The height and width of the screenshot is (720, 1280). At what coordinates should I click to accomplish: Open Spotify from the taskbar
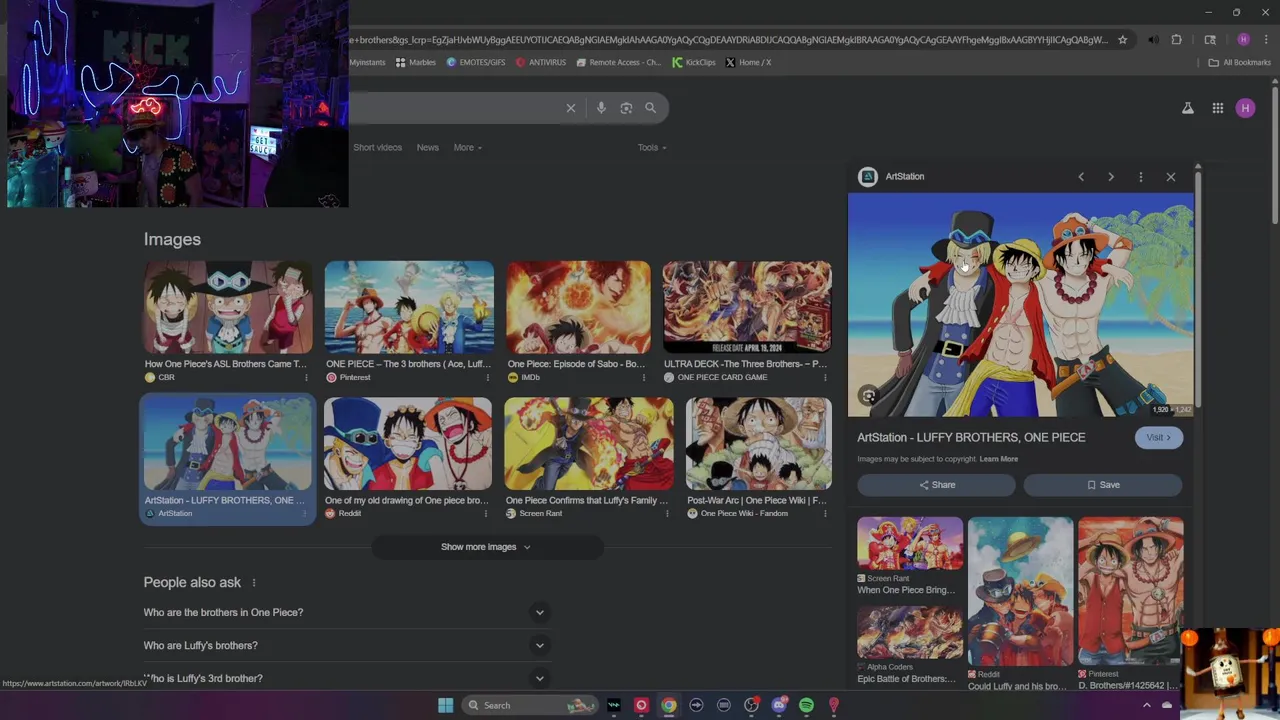coord(806,705)
